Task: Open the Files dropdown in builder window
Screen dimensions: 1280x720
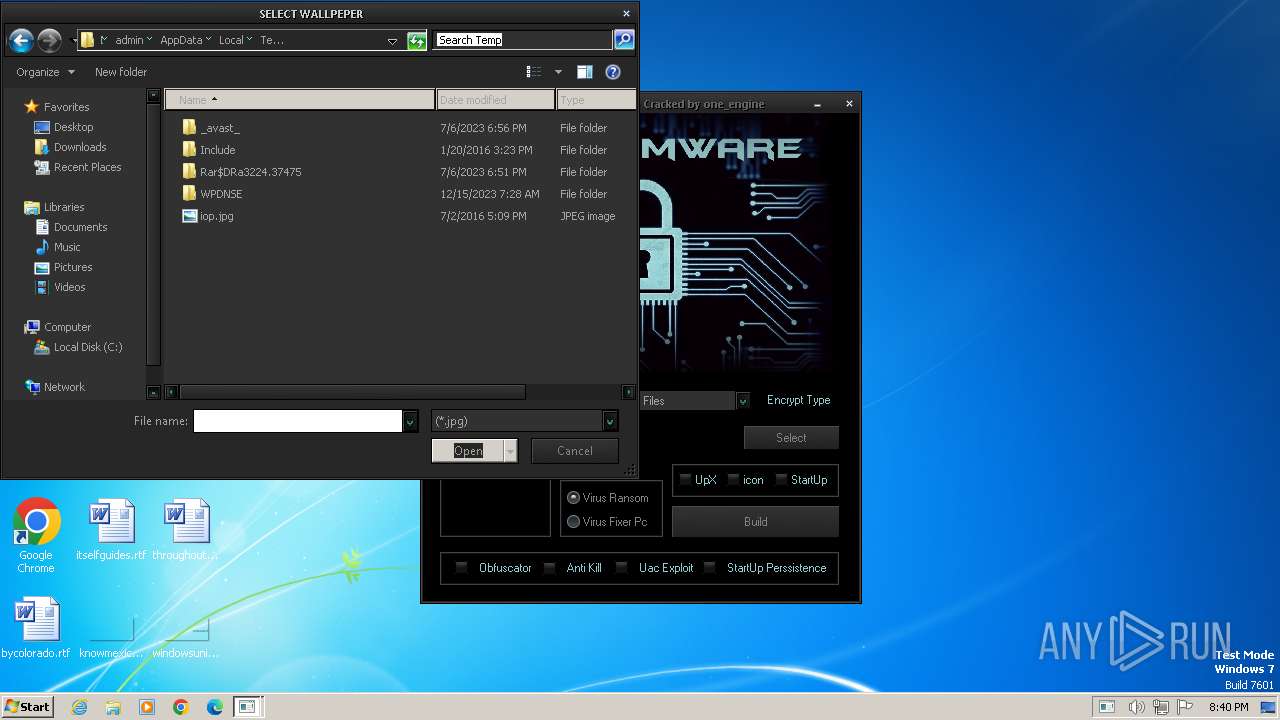Action: [x=743, y=401]
